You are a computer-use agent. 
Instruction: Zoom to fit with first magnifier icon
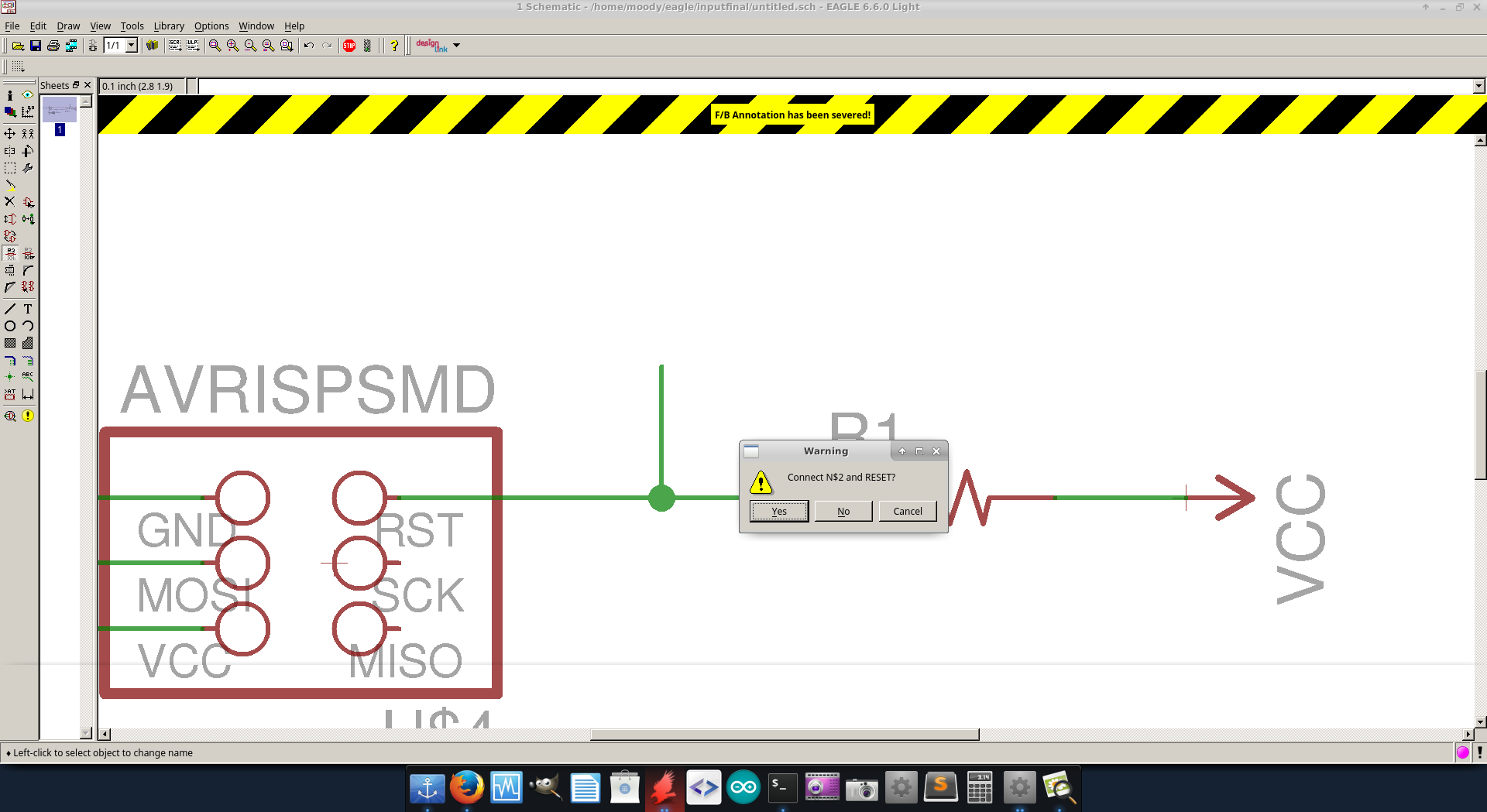tap(215, 46)
